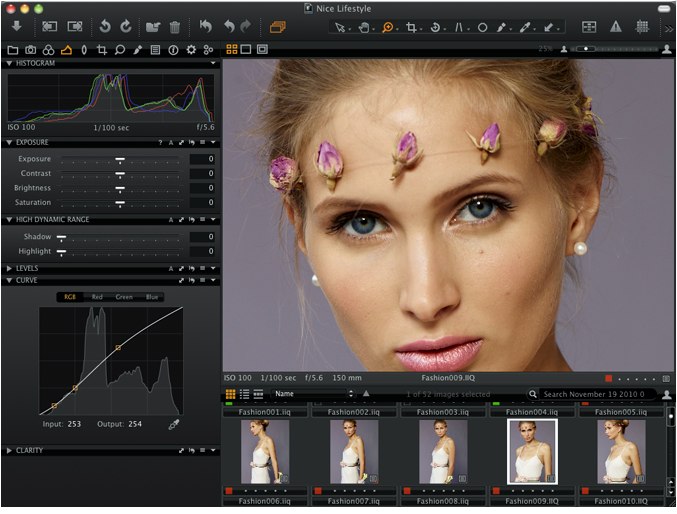Open the capture camera tool tab
Screen dimensions: 677x514
click(30, 49)
